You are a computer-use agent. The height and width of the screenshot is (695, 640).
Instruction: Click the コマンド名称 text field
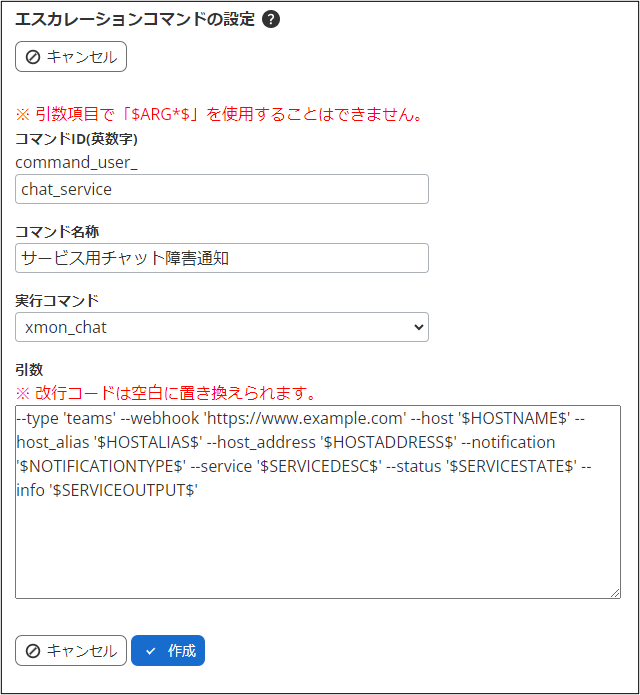click(x=222, y=258)
